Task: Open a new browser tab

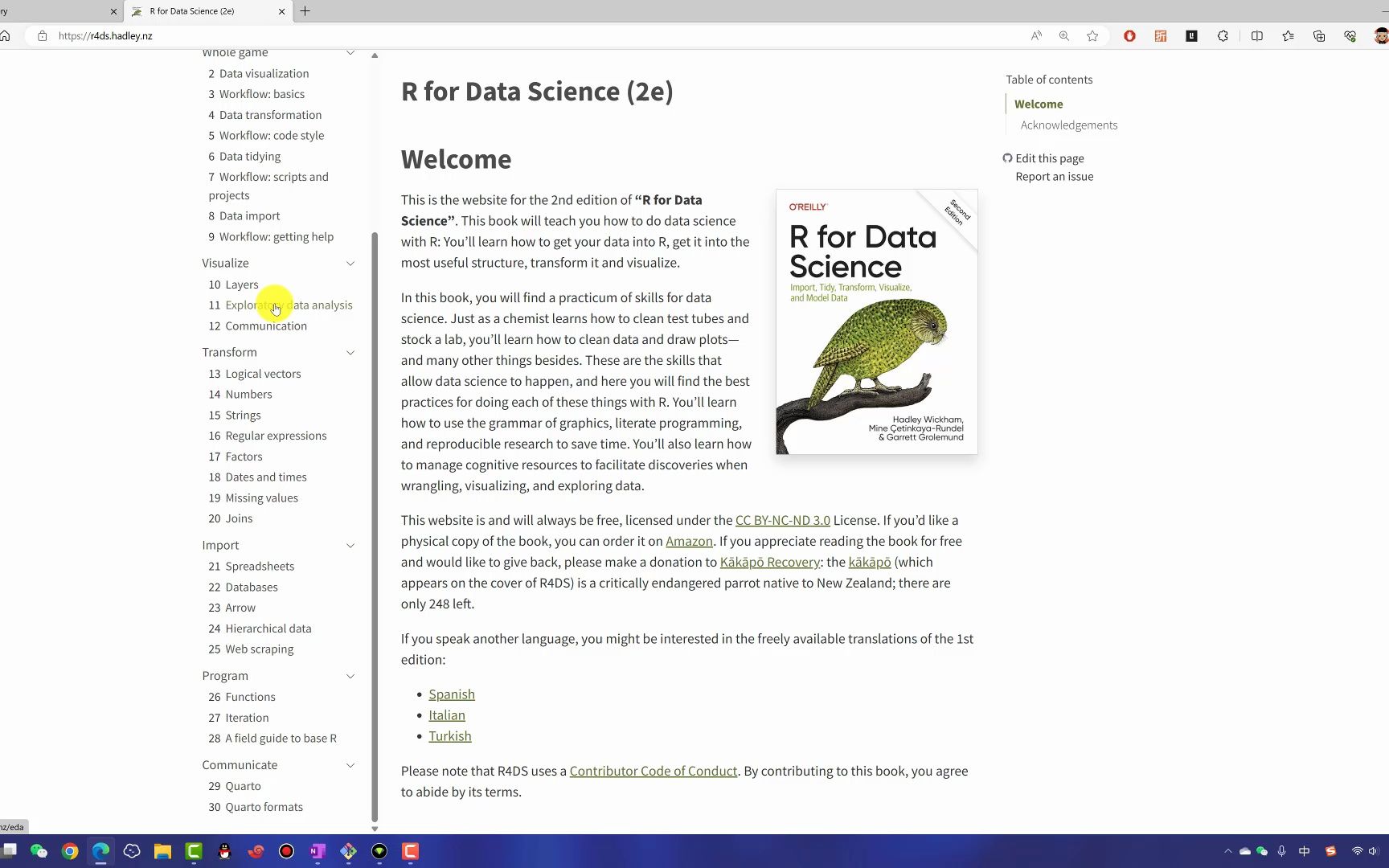Action: pyautogui.click(x=305, y=11)
